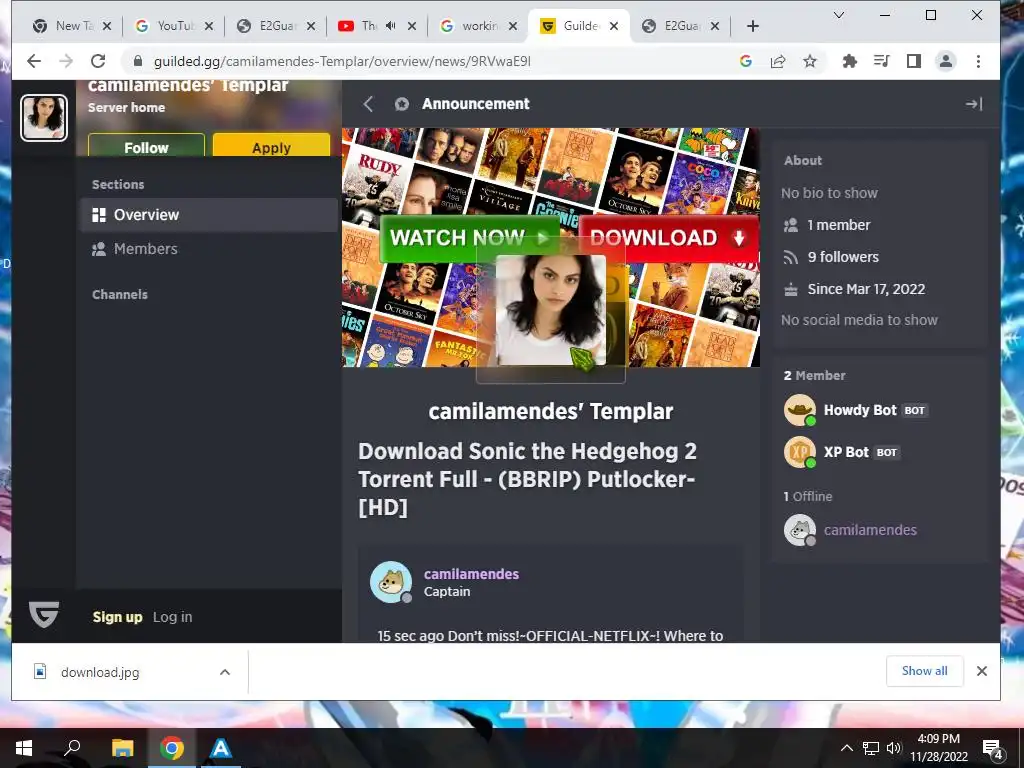
Task: Click the '1 member' text
Action: [x=839, y=225]
